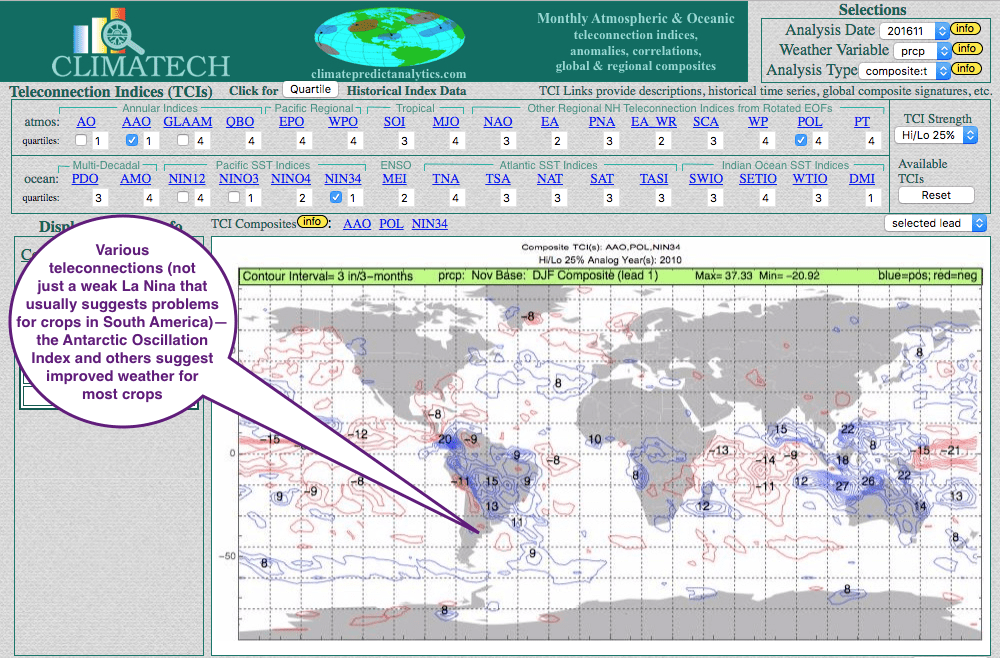Click the globe map image in header
The image size is (1000, 658).
tap(388, 37)
